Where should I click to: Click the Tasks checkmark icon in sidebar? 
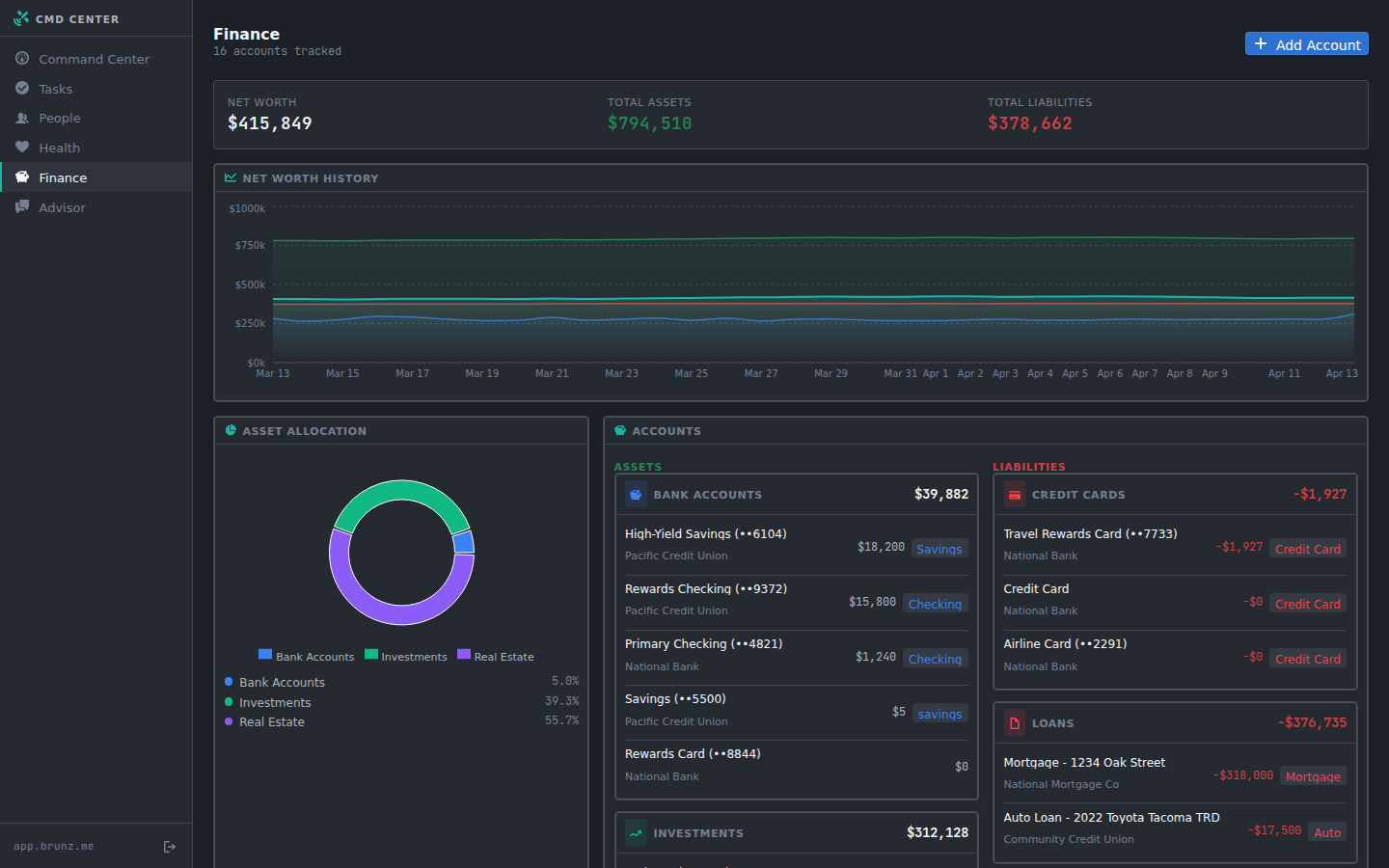point(22,89)
